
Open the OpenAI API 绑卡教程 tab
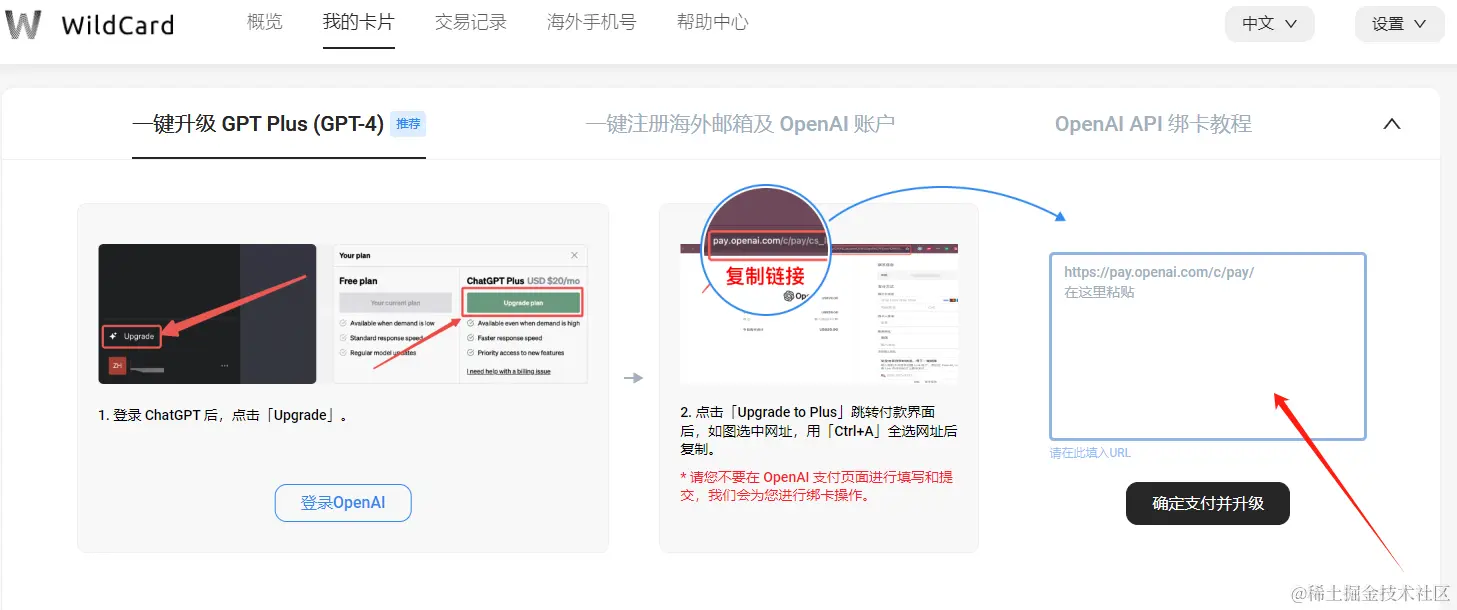1152,123
